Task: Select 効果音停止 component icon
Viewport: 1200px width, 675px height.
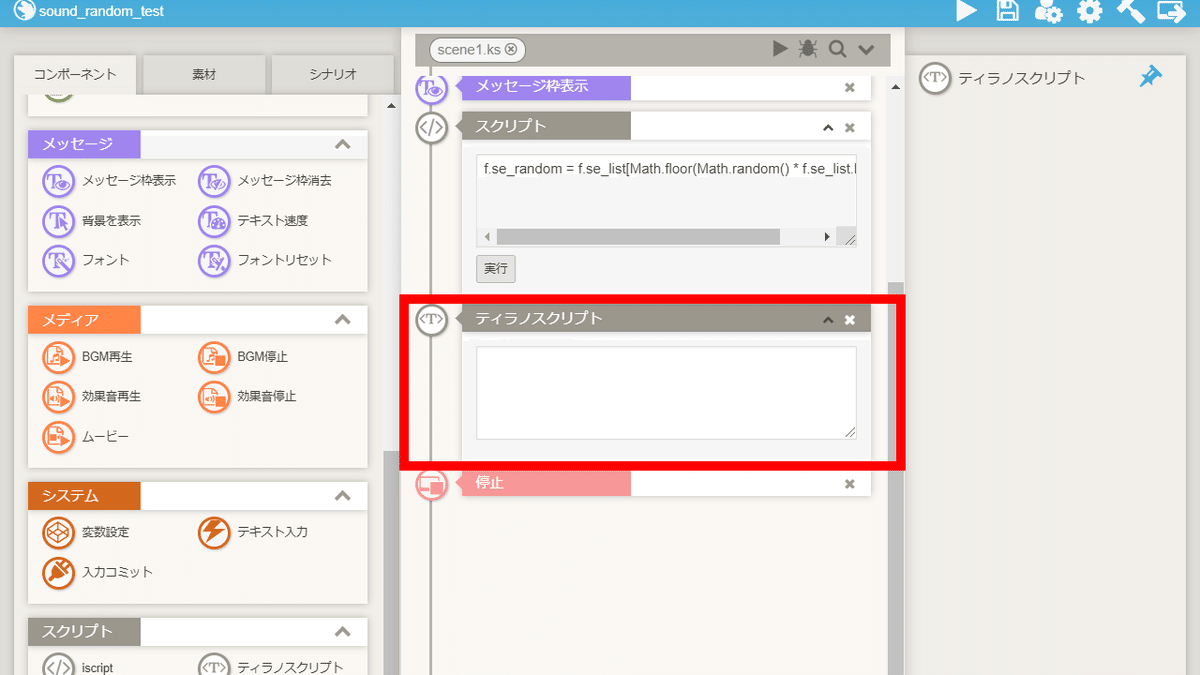Action: click(x=214, y=397)
